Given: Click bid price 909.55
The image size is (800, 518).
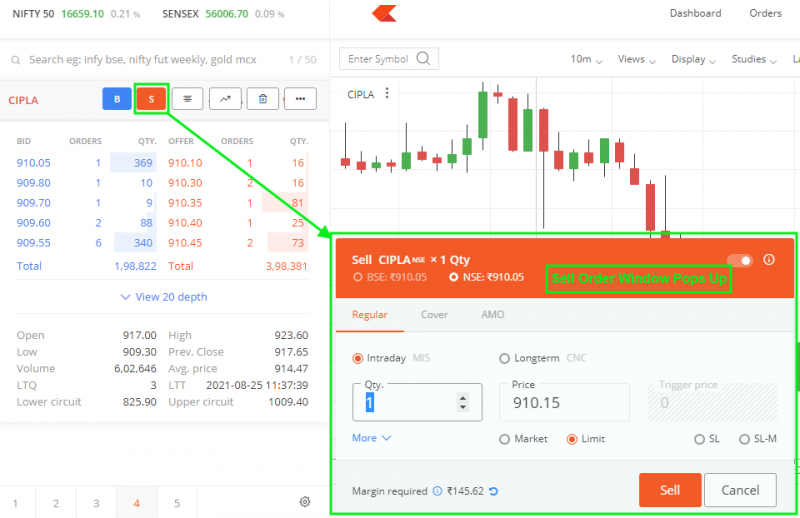Looking at the screenshot, I should pyautogui.click(x=34, y=243).
